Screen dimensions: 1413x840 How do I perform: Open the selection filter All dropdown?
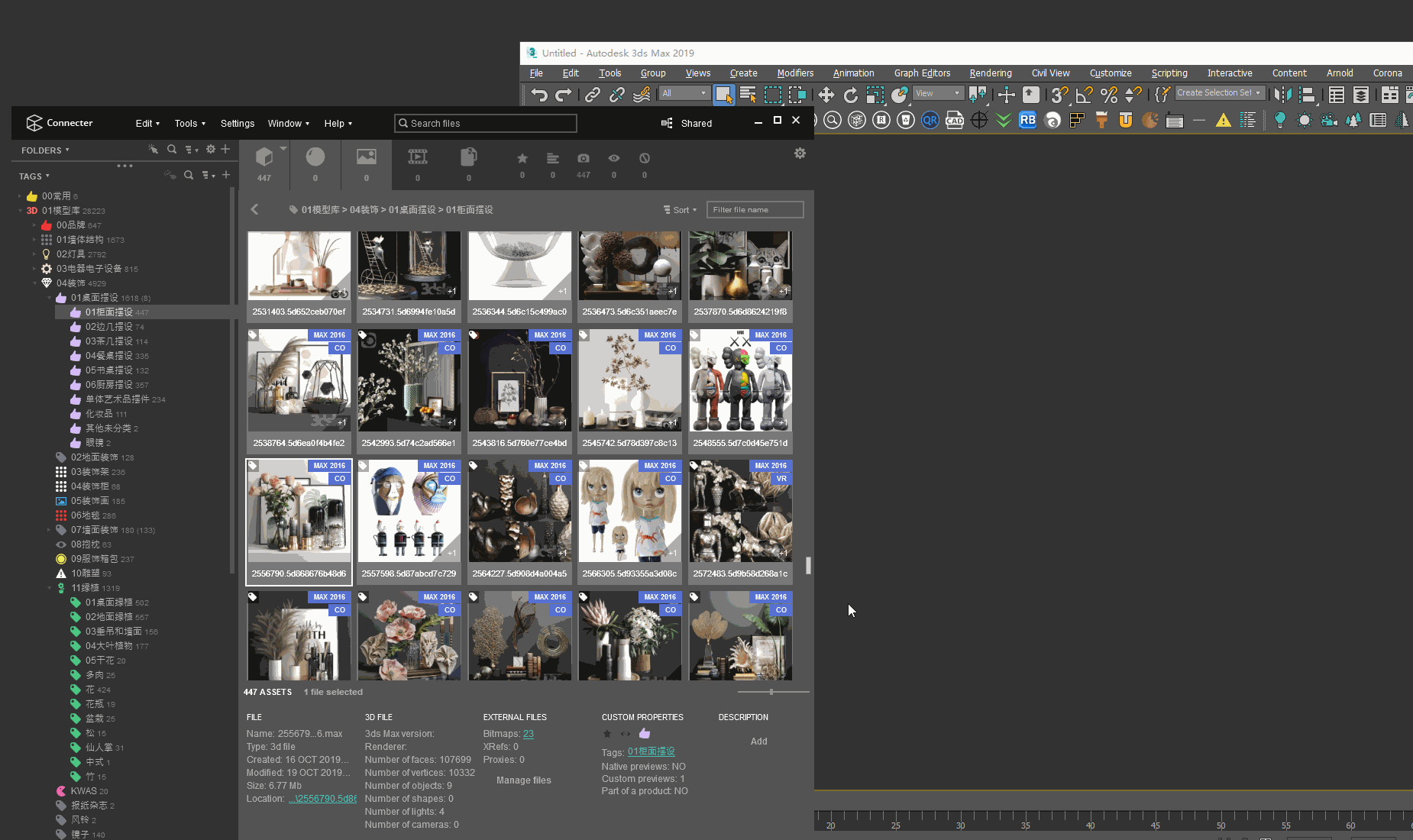[x=684, y=93]
